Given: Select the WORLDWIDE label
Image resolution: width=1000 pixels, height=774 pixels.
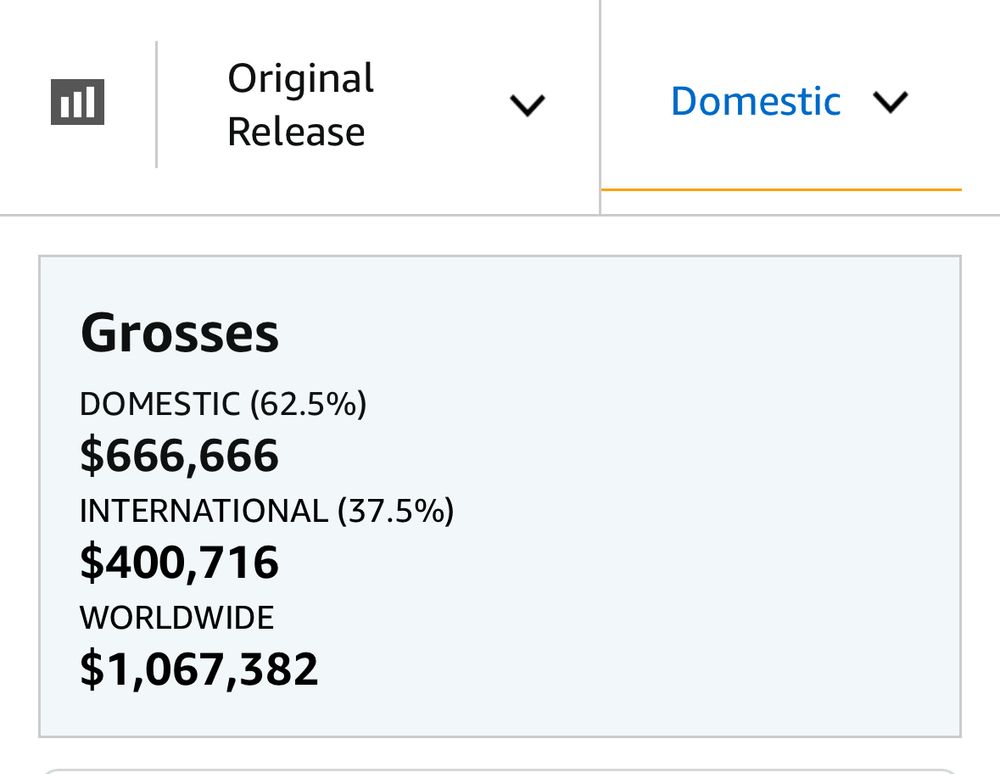Looking at the screenshot, I should click(x=177, y=618).
